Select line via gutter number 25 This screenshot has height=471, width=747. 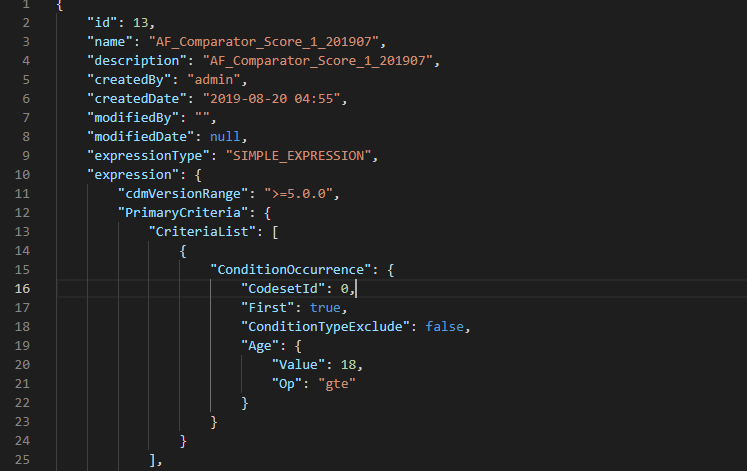[x=22, y=461]
